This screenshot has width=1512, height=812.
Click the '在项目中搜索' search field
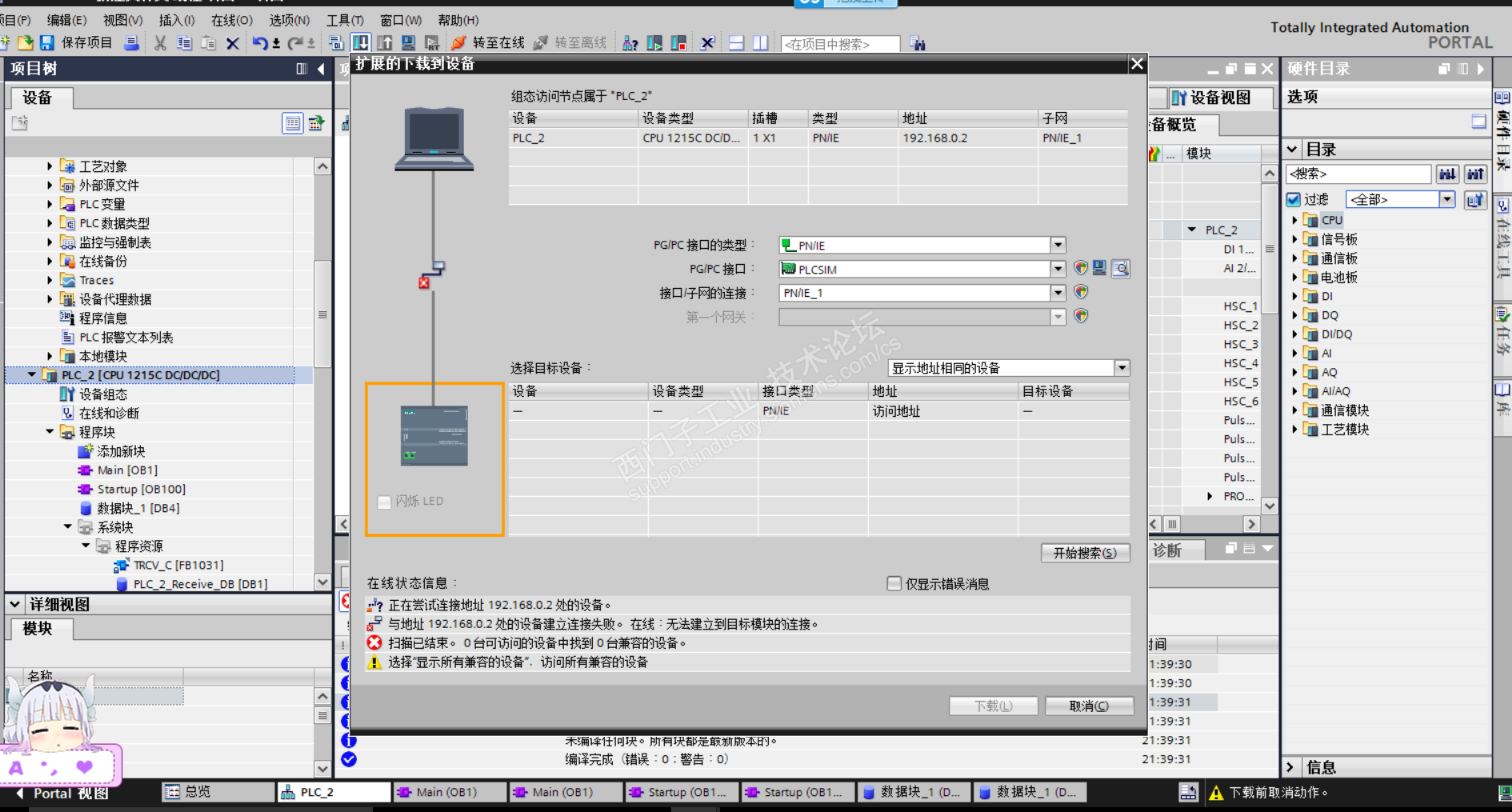point(840,44)
